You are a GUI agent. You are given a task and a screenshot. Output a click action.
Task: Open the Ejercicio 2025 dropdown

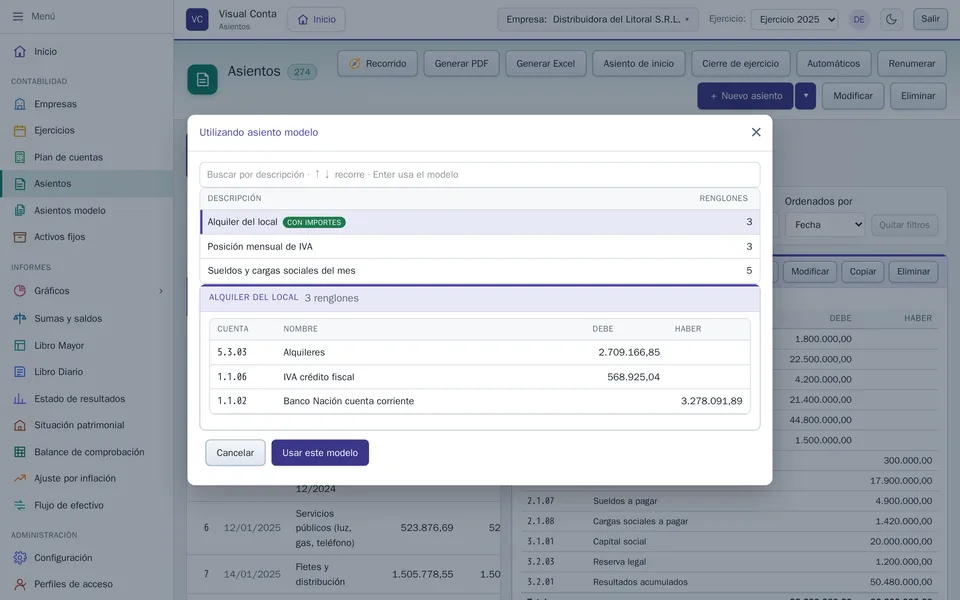(795, 20)
